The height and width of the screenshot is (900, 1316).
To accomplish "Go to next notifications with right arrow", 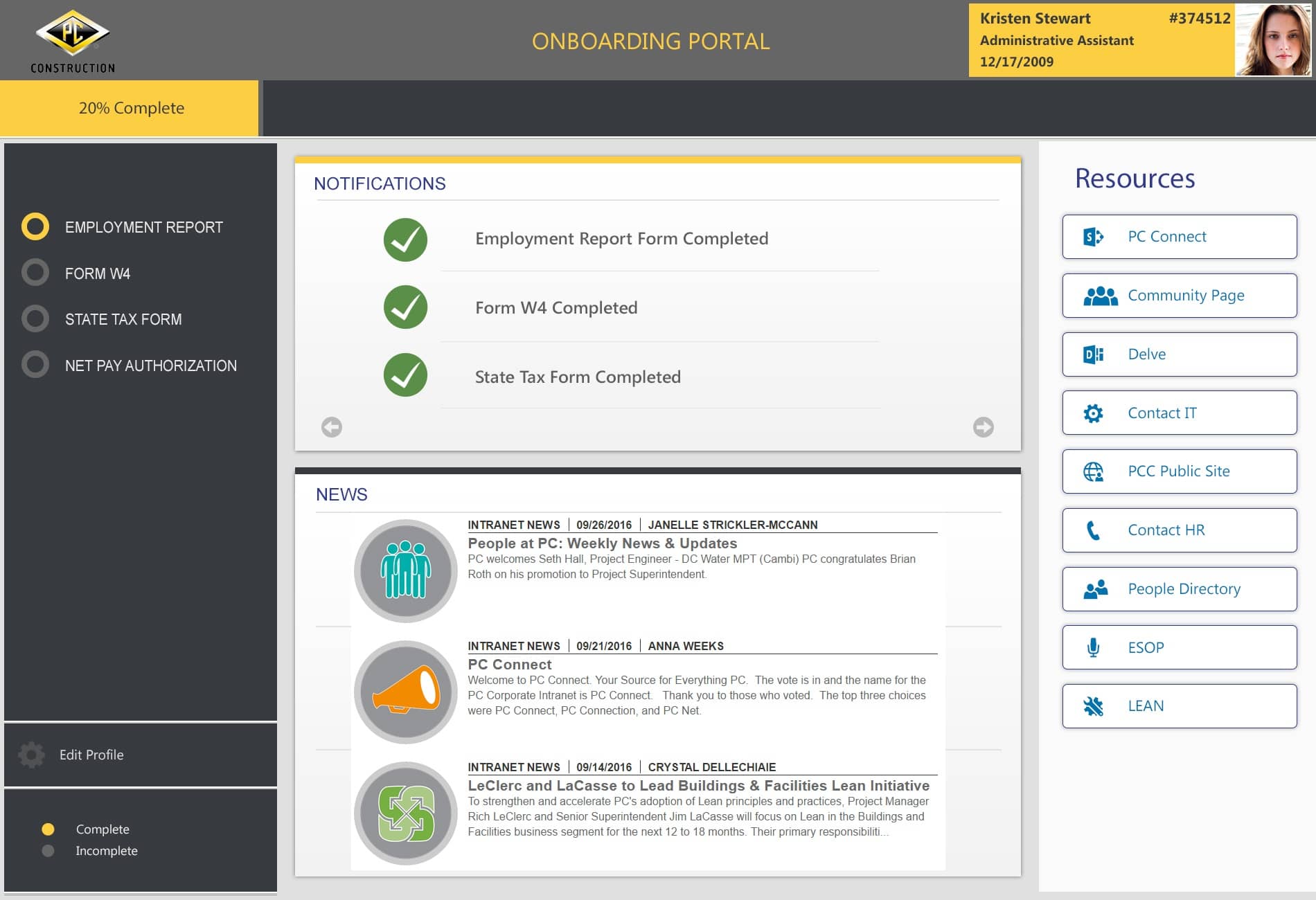I will coord(984,427).
